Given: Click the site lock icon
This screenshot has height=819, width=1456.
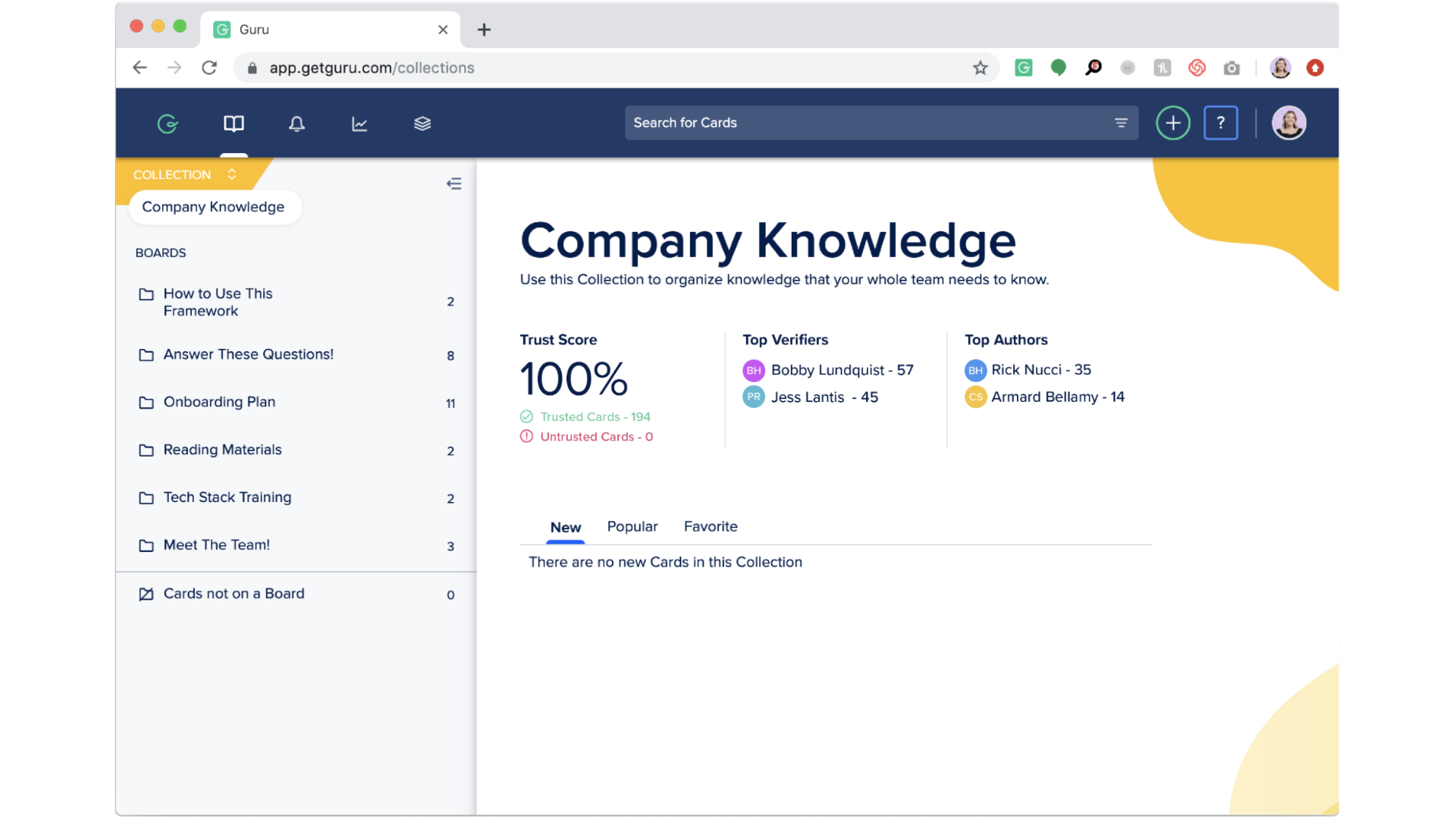Looking at the screenshot, I should coord(253,67).
